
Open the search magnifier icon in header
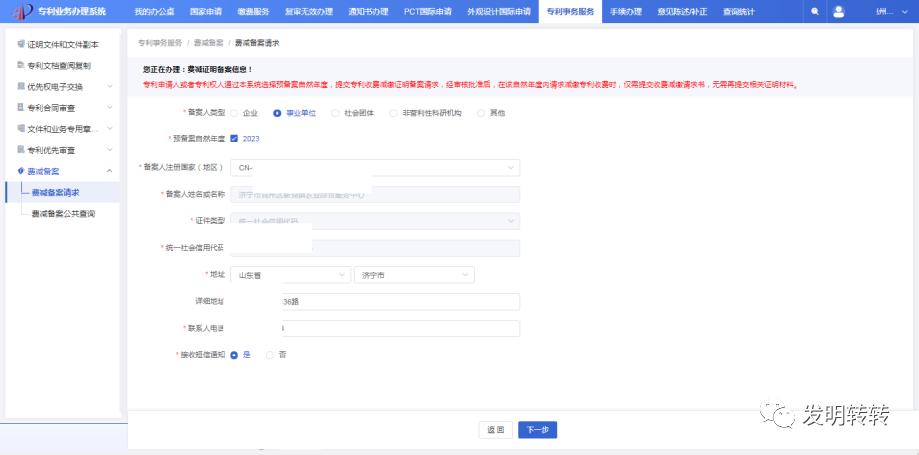815,12
